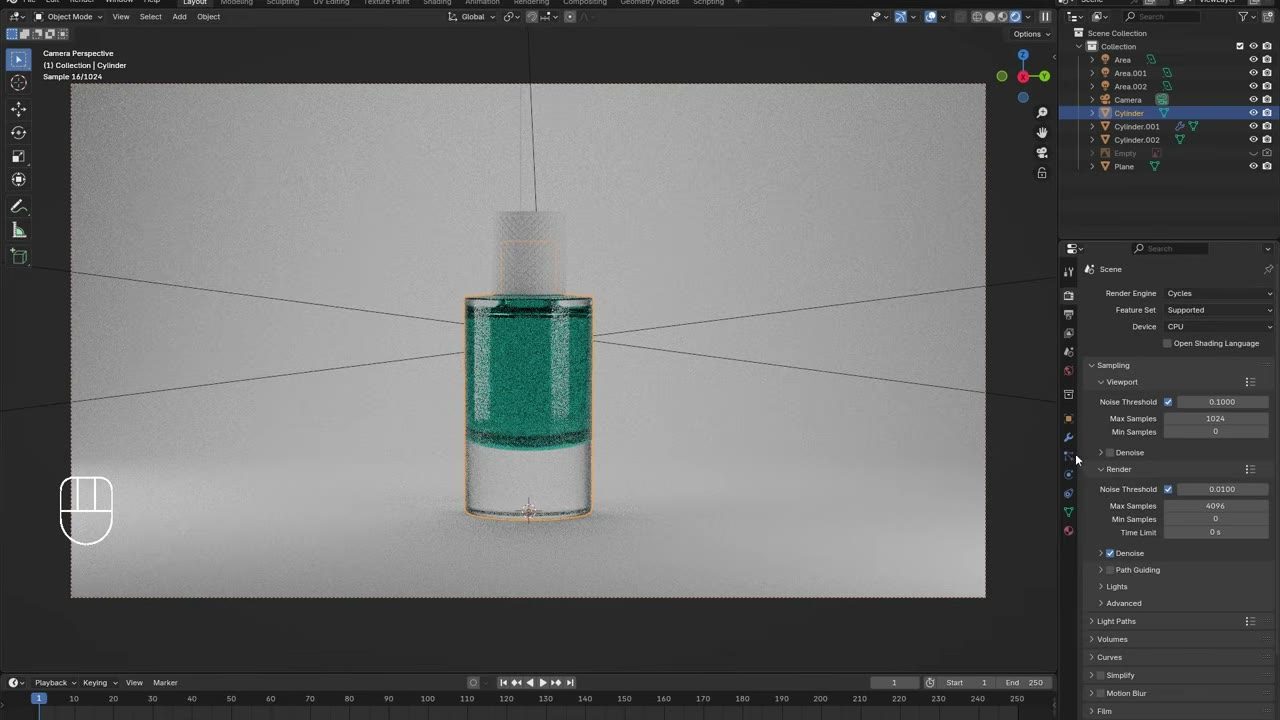This screenshot has width=1280, height=720.
Task: Pause the viewport render preview
Action: click(1045, 17)
